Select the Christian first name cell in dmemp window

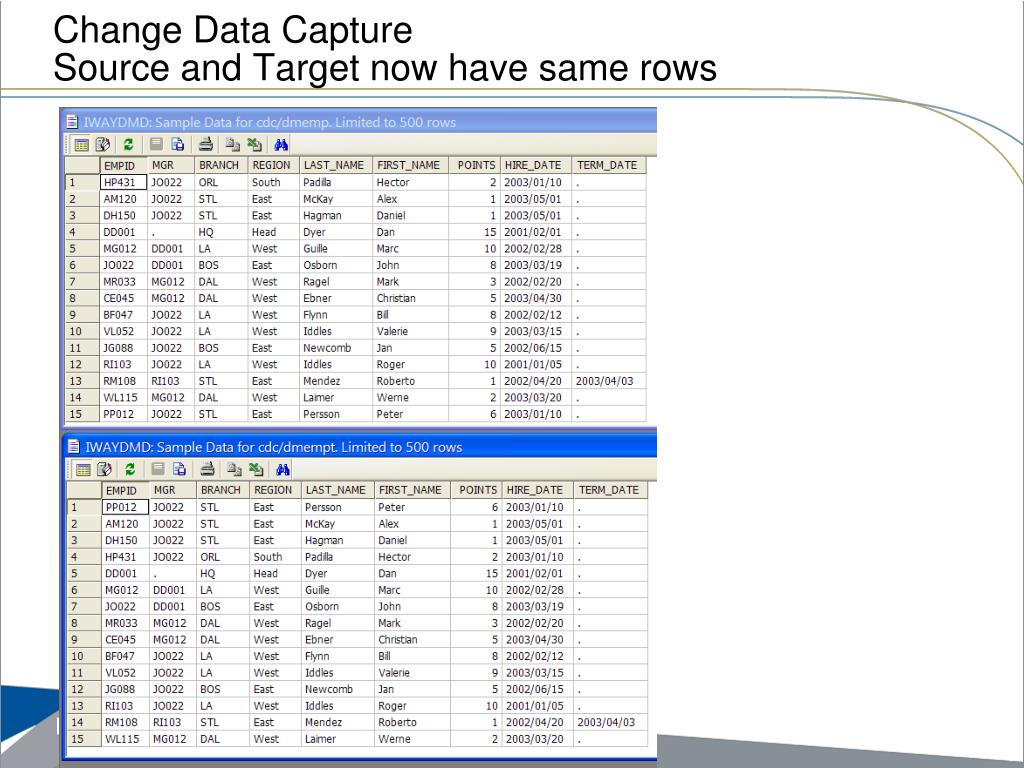pos(410,298)
